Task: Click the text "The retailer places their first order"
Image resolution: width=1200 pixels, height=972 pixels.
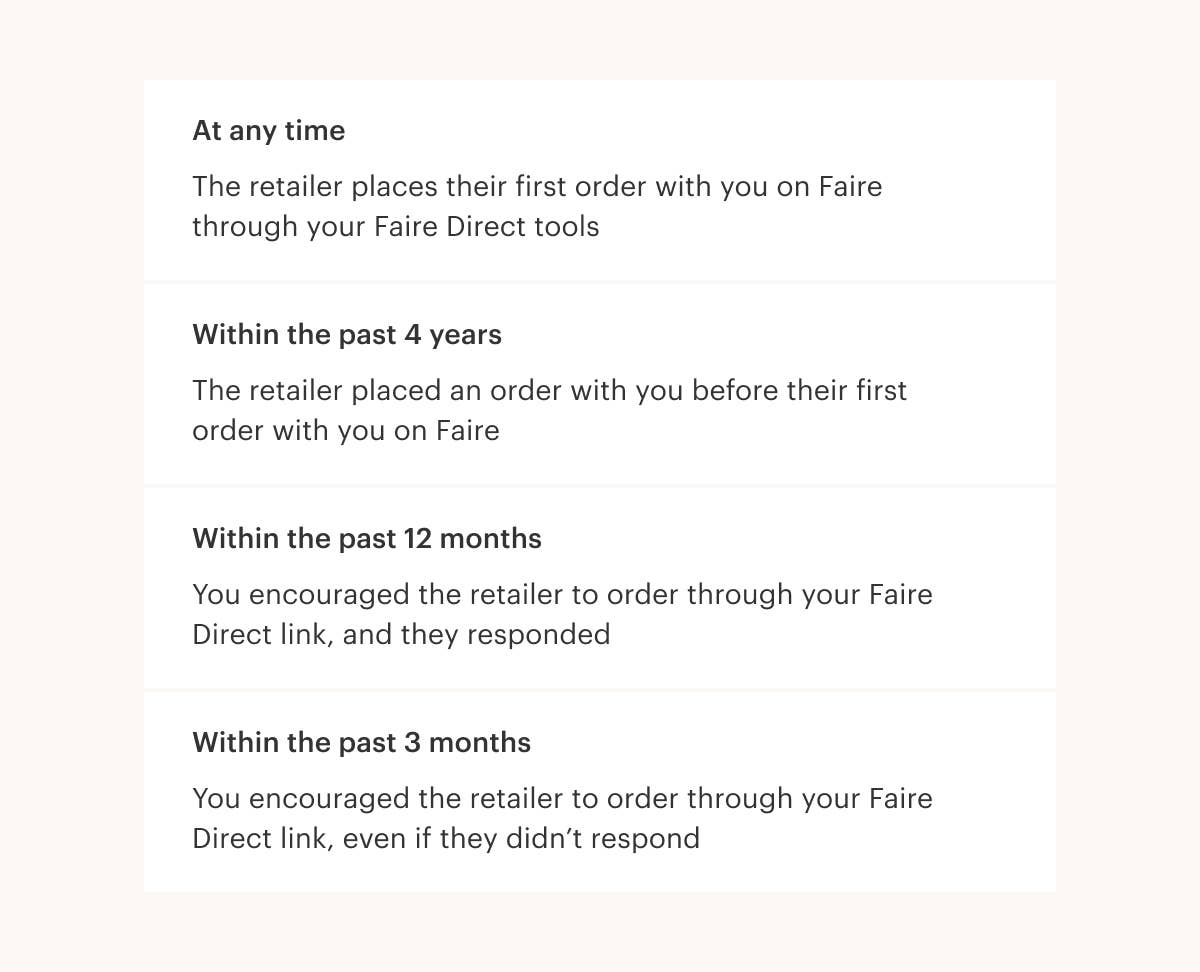Action: pos(420,187)
